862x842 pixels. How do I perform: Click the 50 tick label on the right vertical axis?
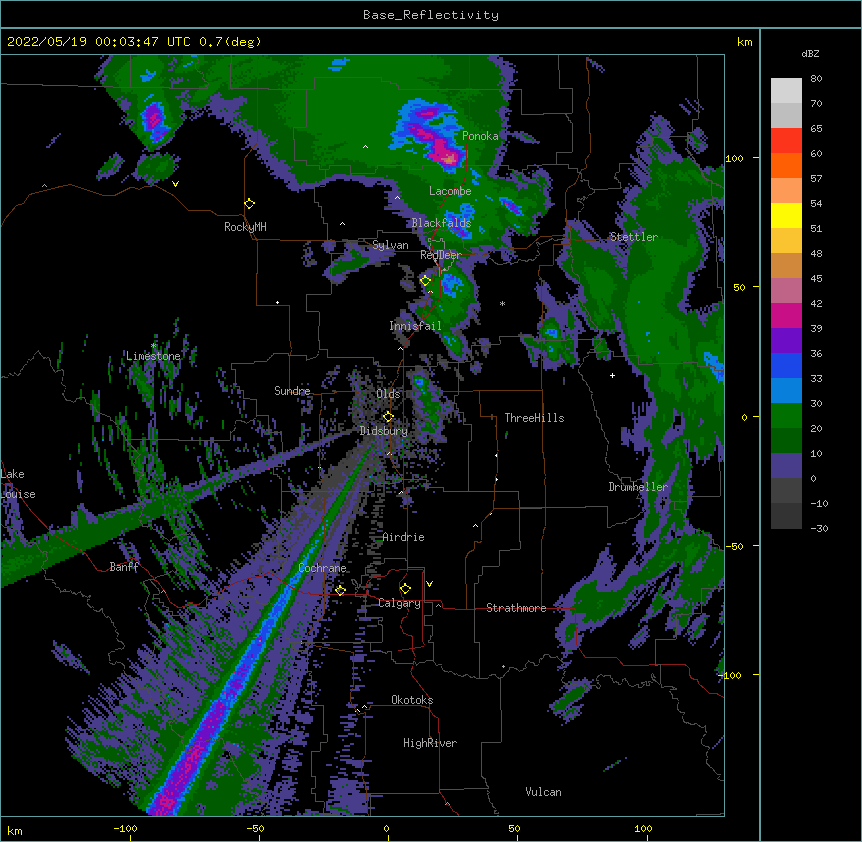[x=739, y=287]
